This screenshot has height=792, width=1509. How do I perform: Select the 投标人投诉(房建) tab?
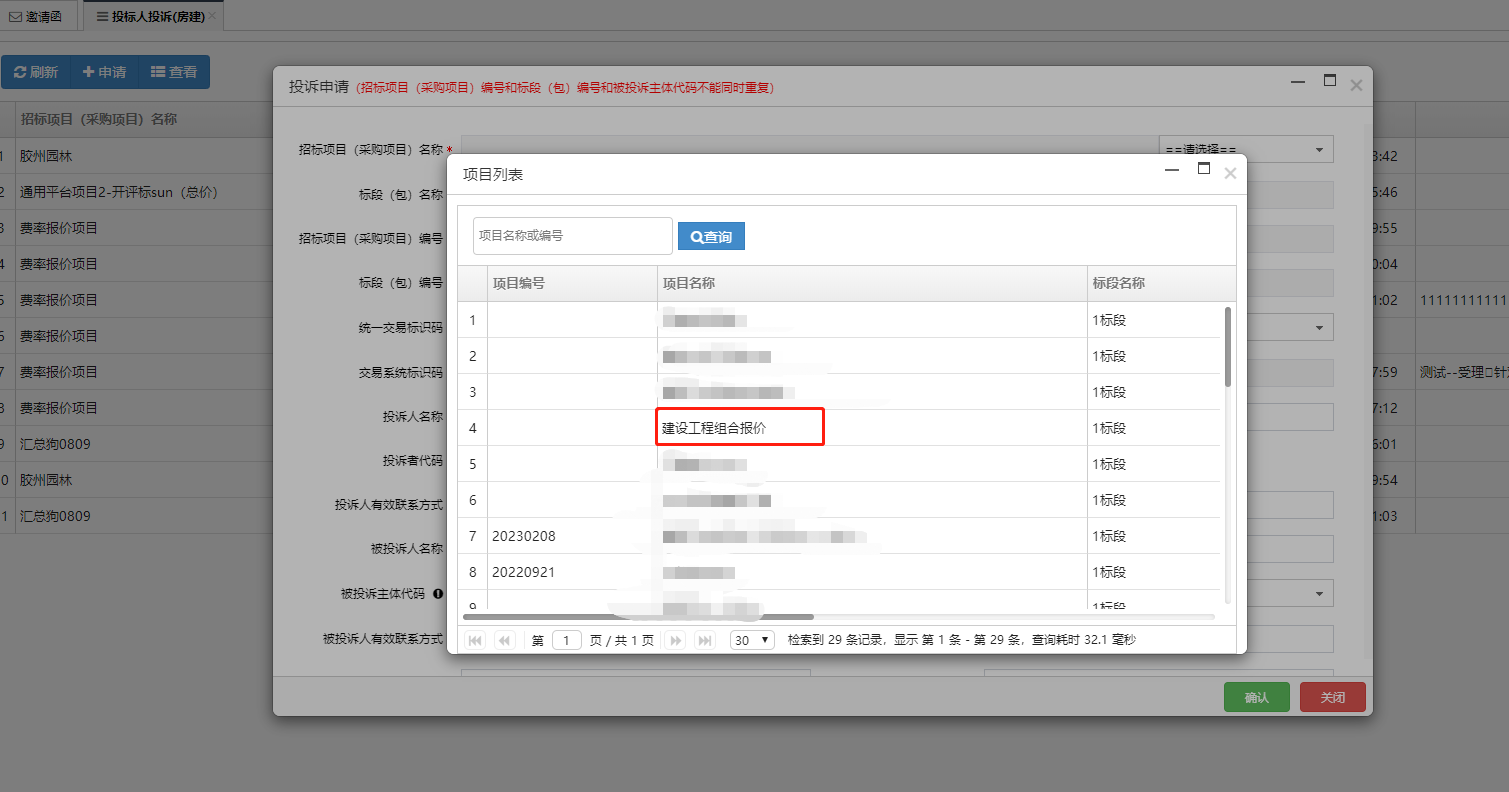click(151, 17)
